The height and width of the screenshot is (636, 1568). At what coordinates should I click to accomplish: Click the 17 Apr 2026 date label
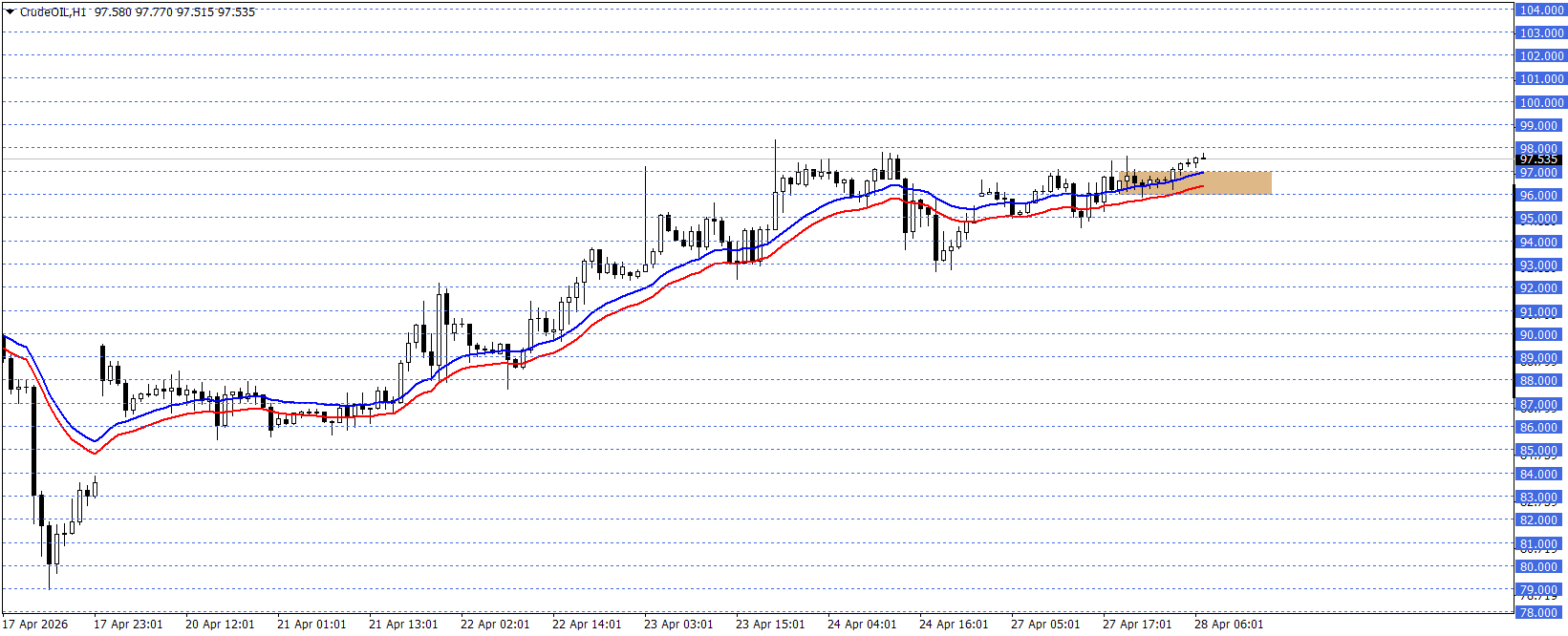pyautogui.click(x=36, y=625)
